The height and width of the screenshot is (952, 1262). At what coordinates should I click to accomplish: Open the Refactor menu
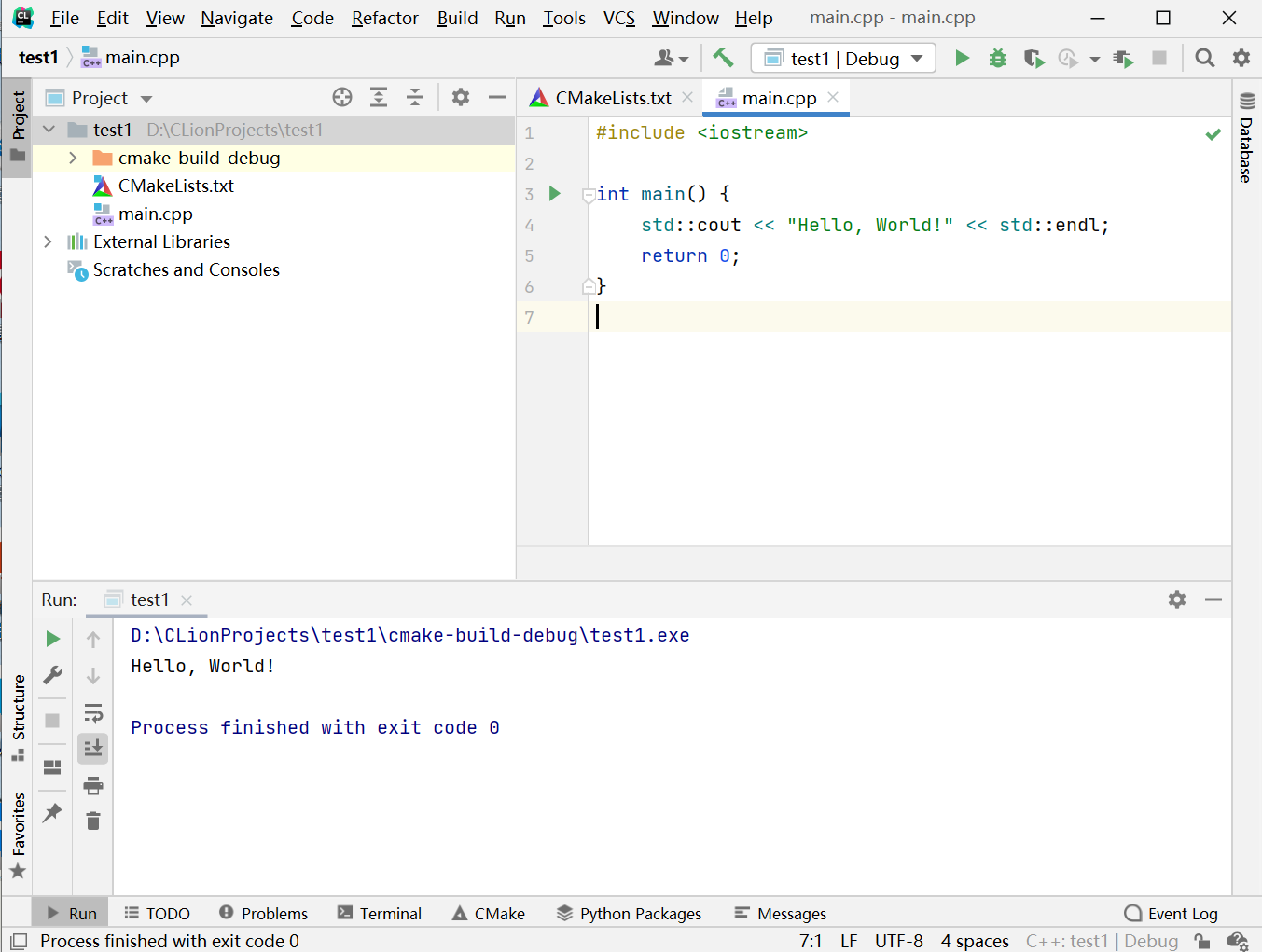coord(384,18)
